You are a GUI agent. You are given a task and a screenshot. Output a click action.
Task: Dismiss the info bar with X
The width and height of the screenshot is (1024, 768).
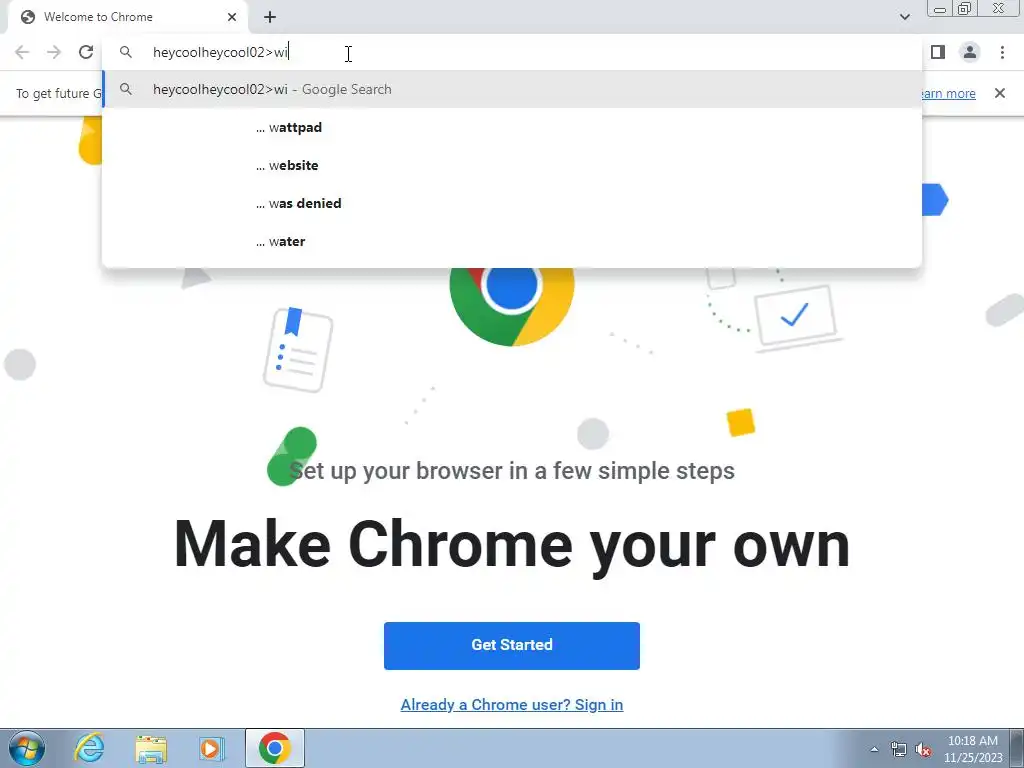point(999,93)
